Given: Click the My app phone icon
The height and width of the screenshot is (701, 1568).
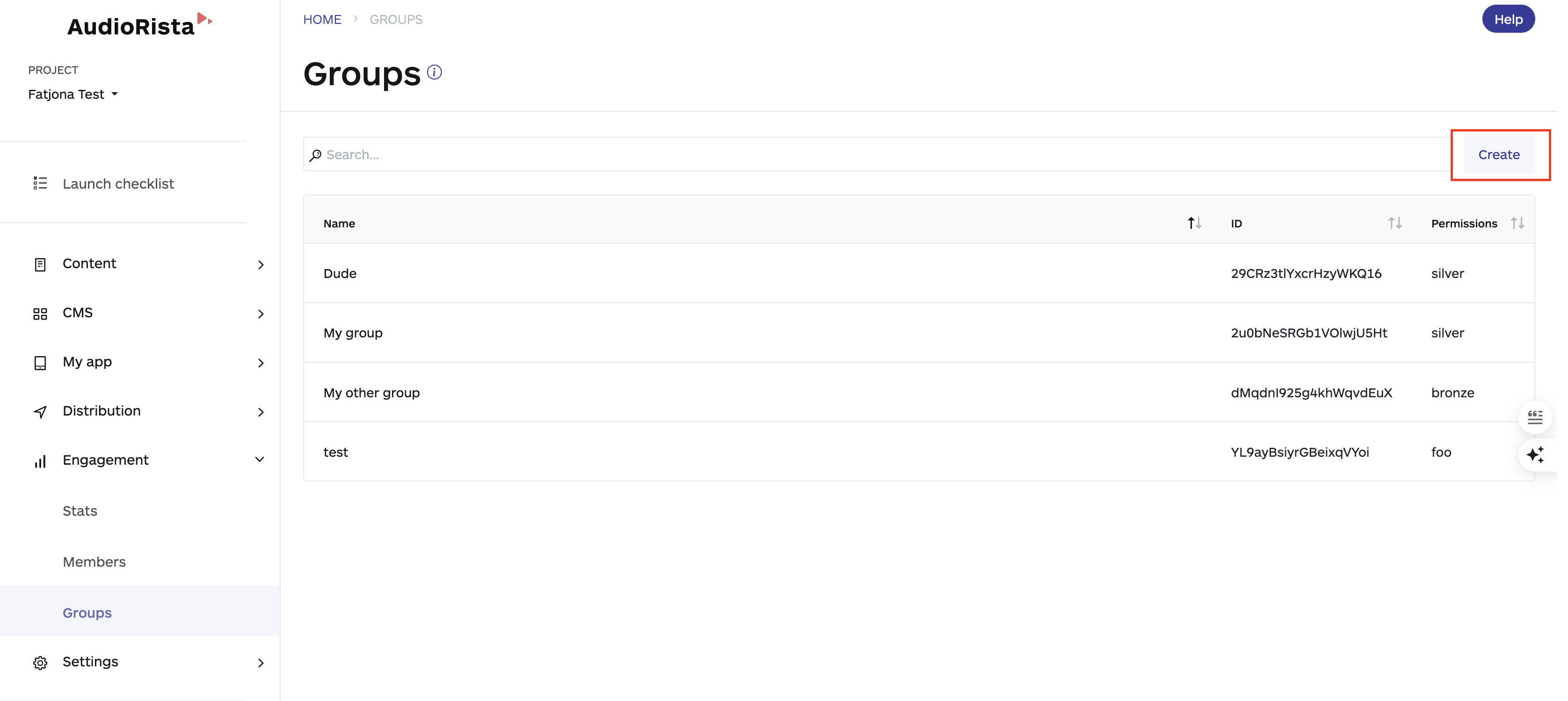Looking at the screenshot, I should 40,362.
